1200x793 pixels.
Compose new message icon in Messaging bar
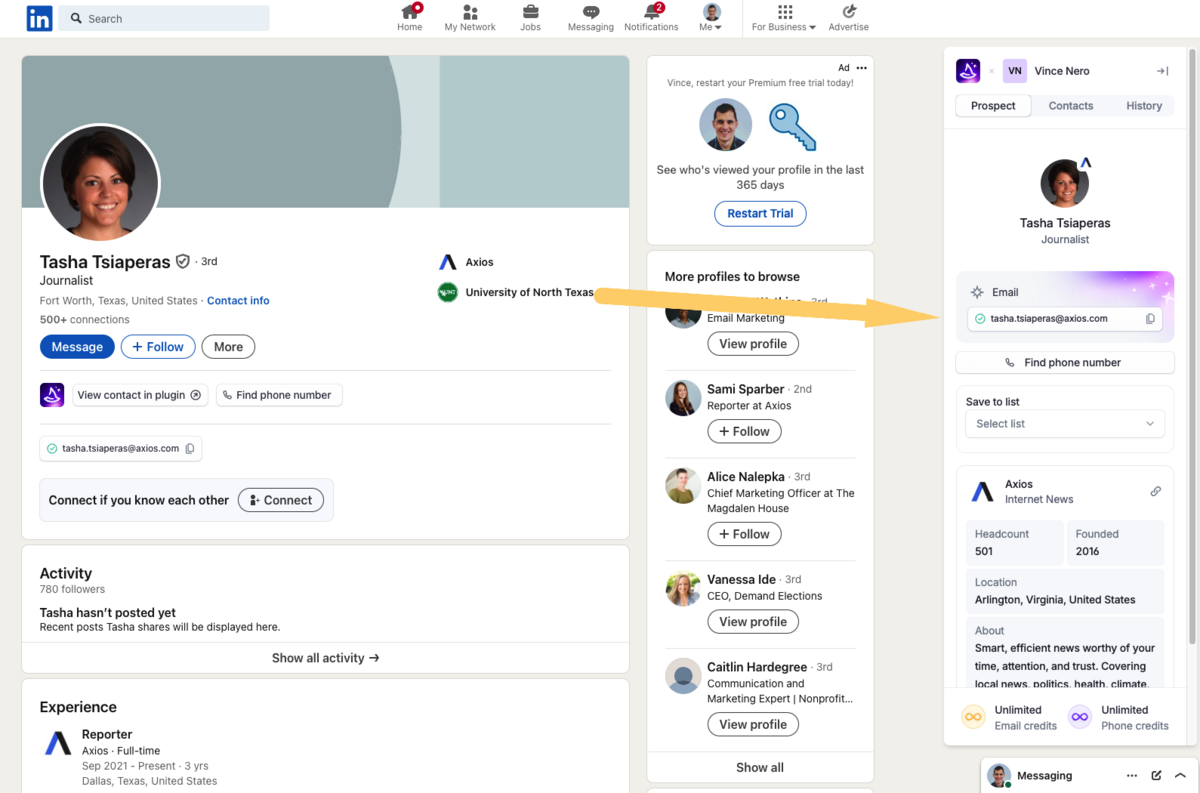click(1156, 776)
